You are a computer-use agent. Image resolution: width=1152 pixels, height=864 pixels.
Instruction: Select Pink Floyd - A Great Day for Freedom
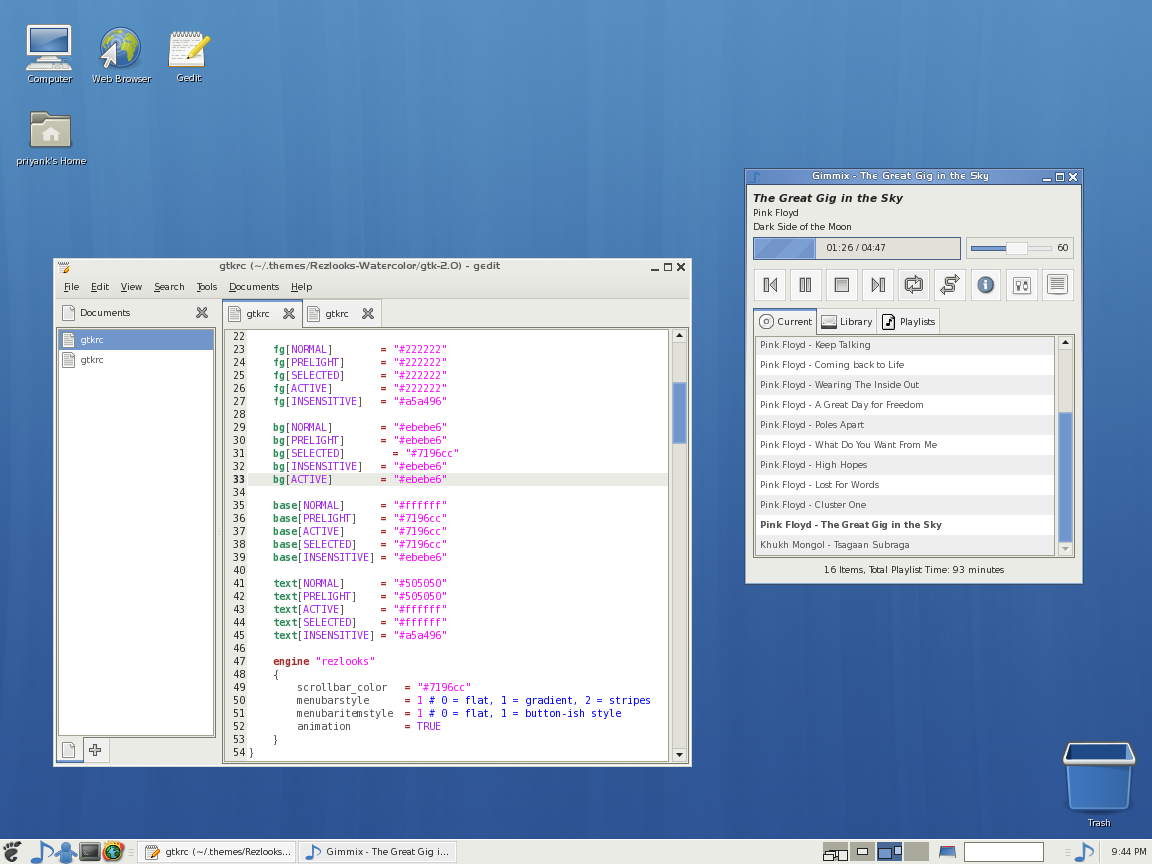click(904, 405)
